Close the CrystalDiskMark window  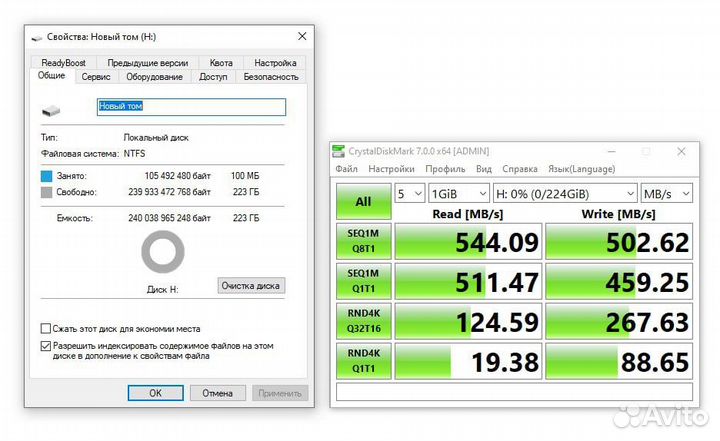point(681,151)
